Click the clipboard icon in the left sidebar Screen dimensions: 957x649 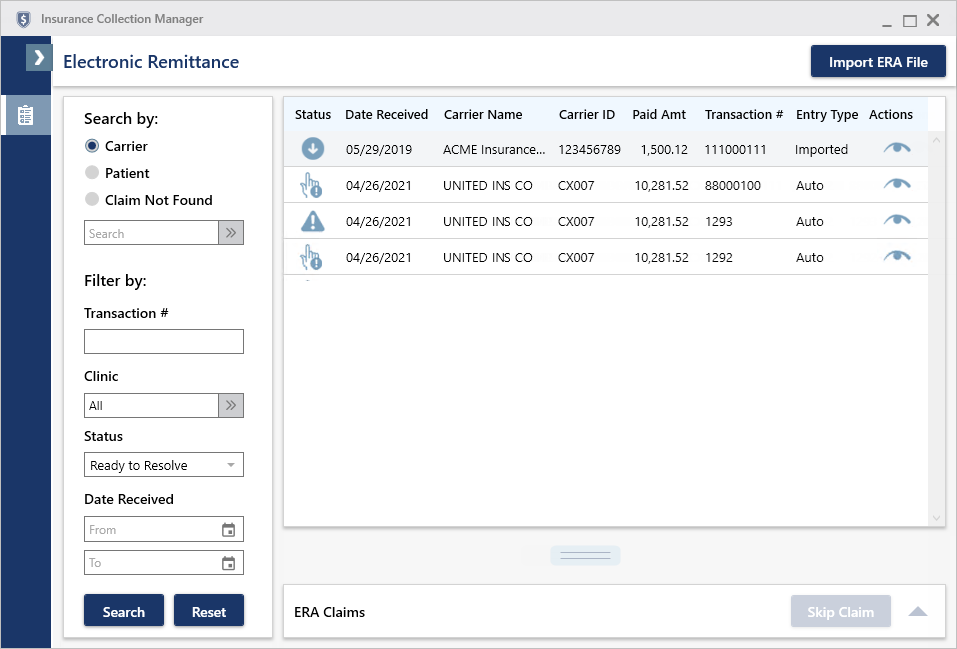(26, 115)
